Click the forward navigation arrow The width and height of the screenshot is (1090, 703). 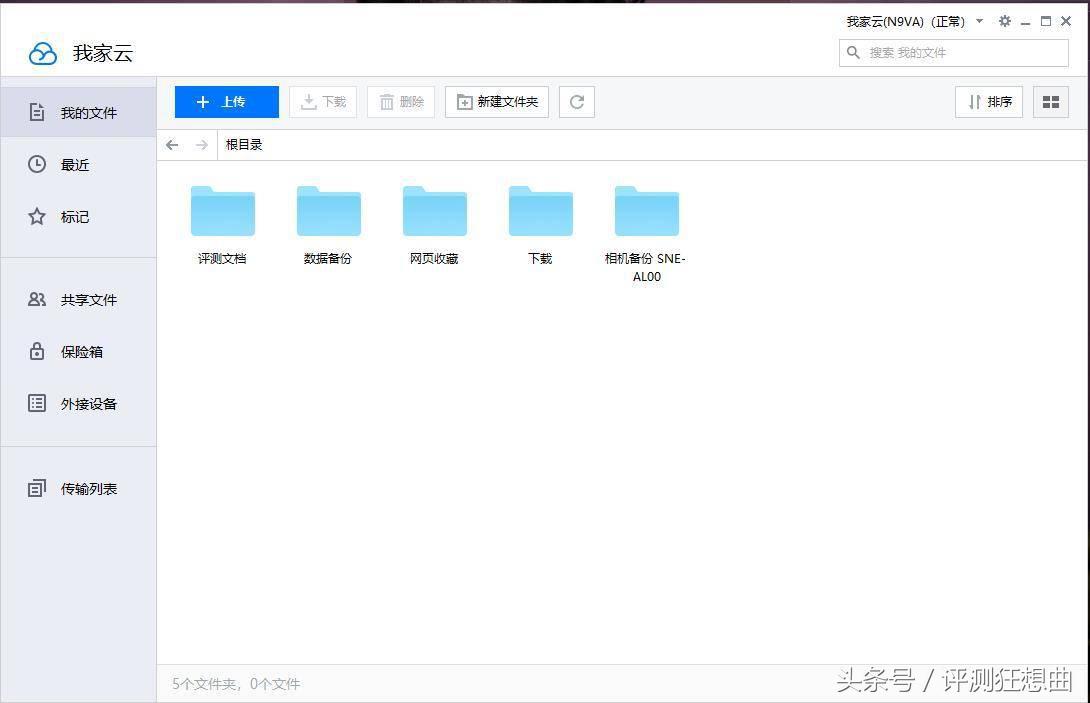(x=200, y=144)
